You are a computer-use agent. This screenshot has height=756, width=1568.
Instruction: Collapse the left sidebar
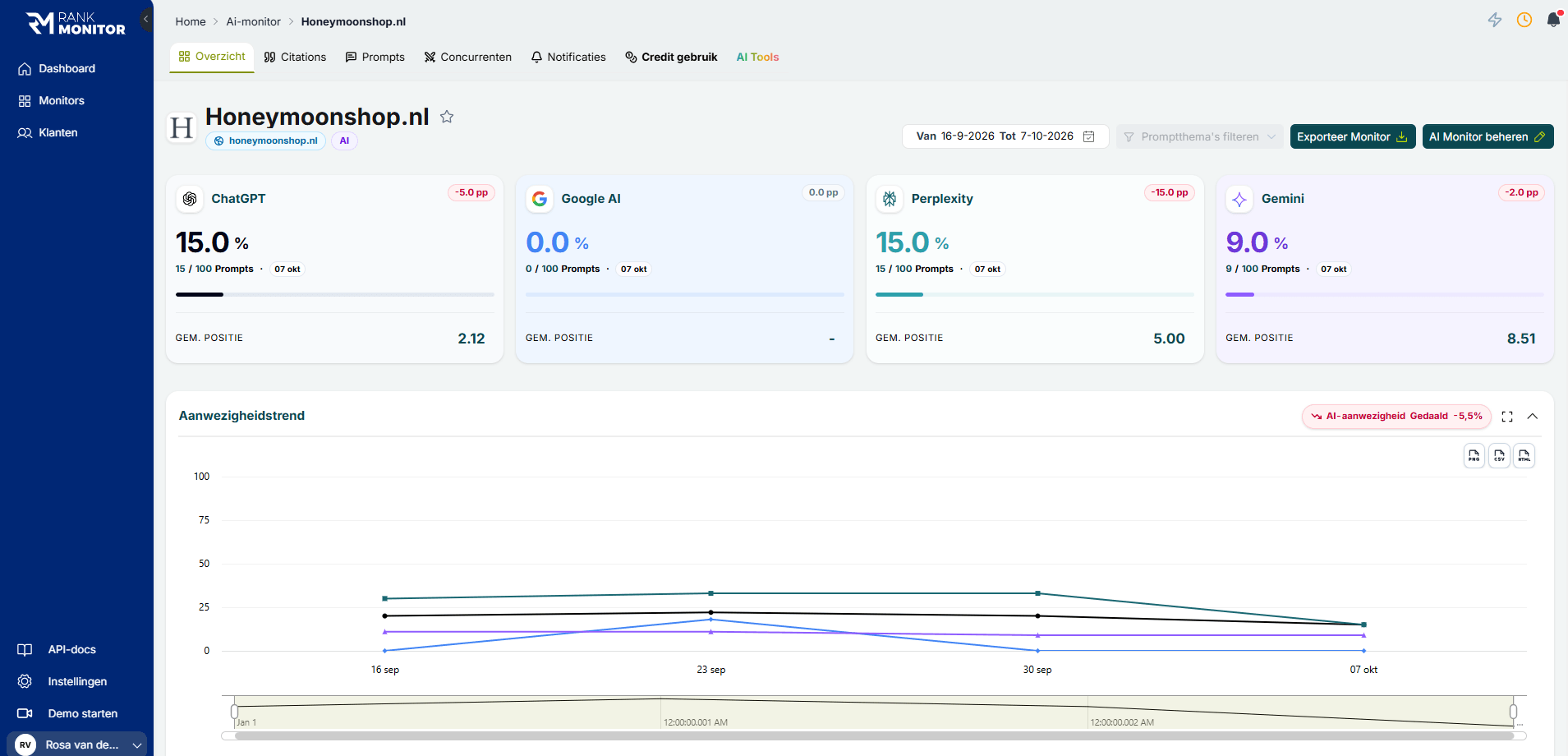(146, 19)
